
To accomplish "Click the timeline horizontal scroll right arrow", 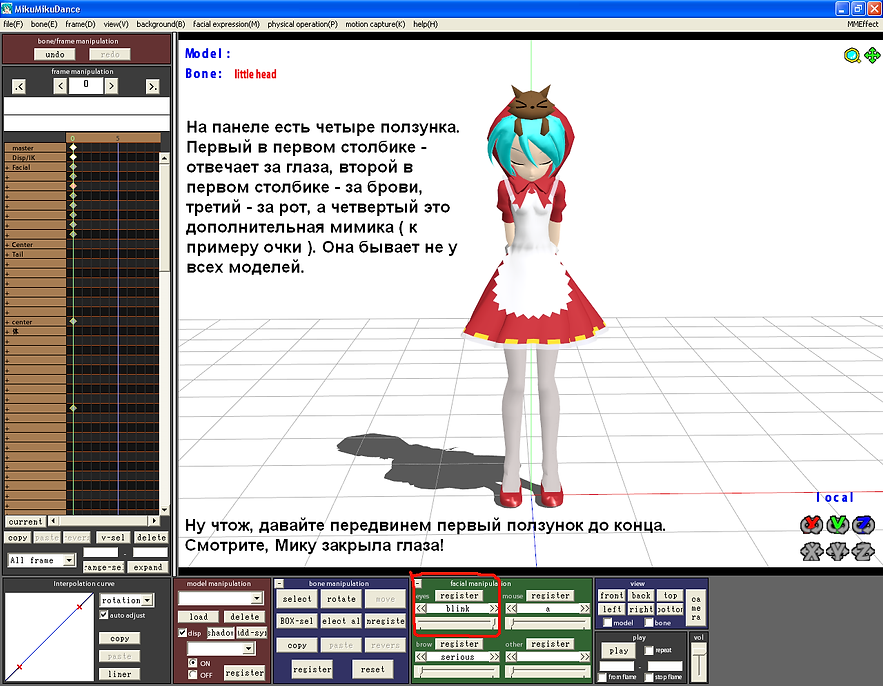I will pyautogui.click(x=154, y=521).
